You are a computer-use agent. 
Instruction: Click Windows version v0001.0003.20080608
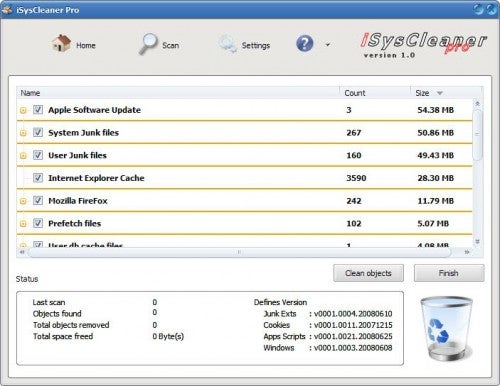click(x=353, y=348)
